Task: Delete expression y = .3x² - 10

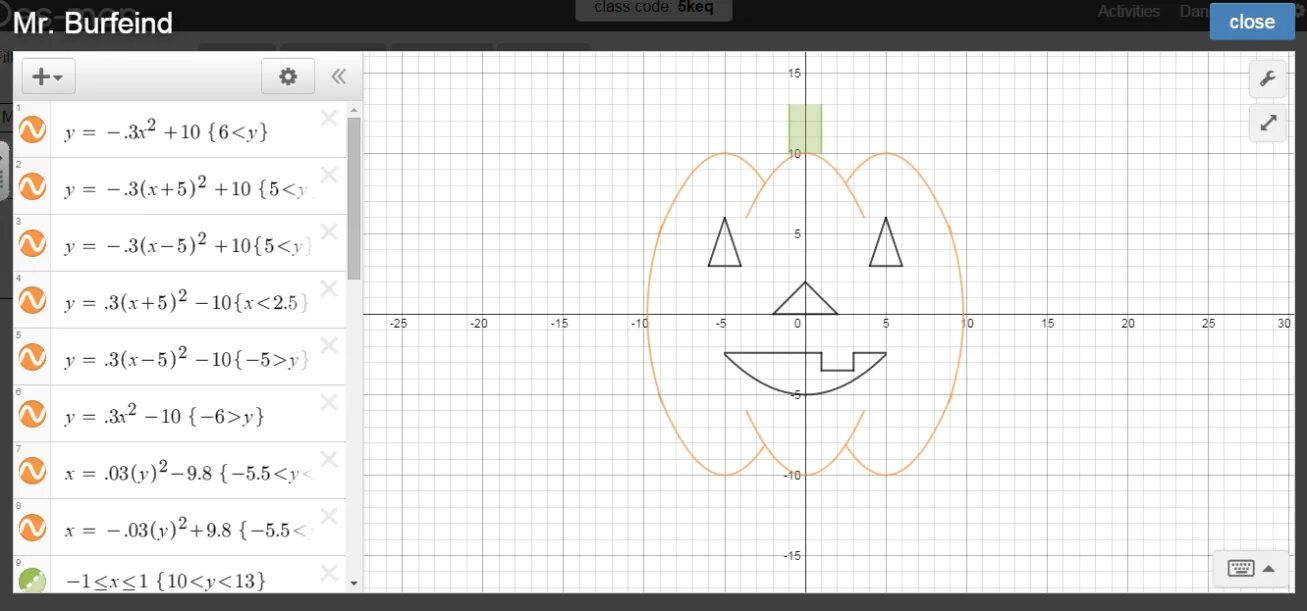Action: click(329, 403)
